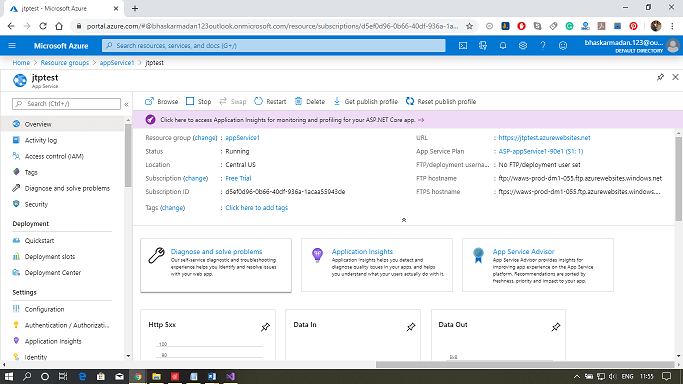Image resolution: width=683 pixels, height=384 pixels.
Task: Pin the jtptest blade to dashboard
Action: (660, 77)
